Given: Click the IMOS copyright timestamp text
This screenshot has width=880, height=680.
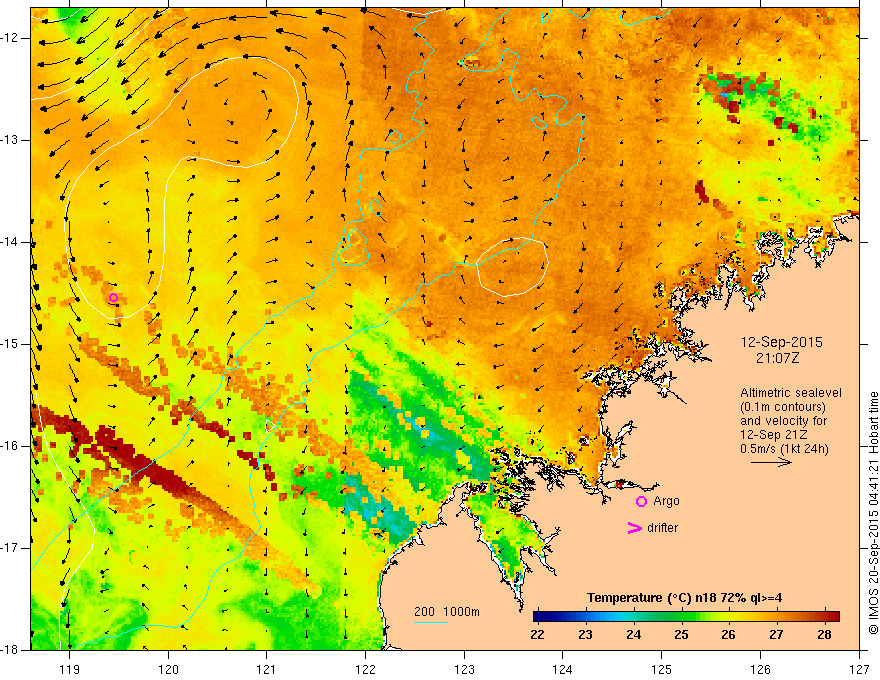Looking at the screenshot, I should [873, 513].
